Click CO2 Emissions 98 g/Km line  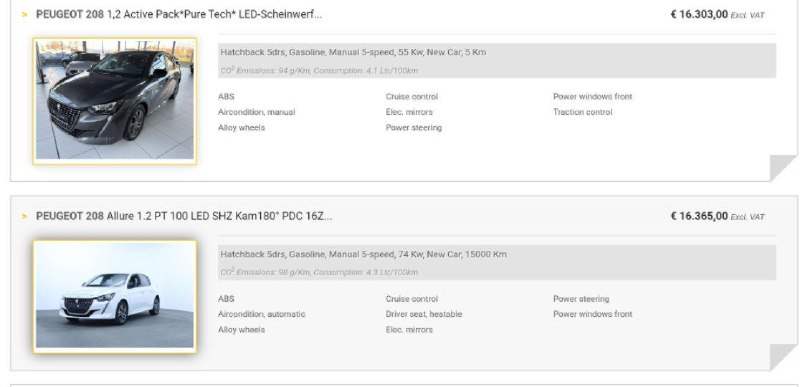click(319, 272)
